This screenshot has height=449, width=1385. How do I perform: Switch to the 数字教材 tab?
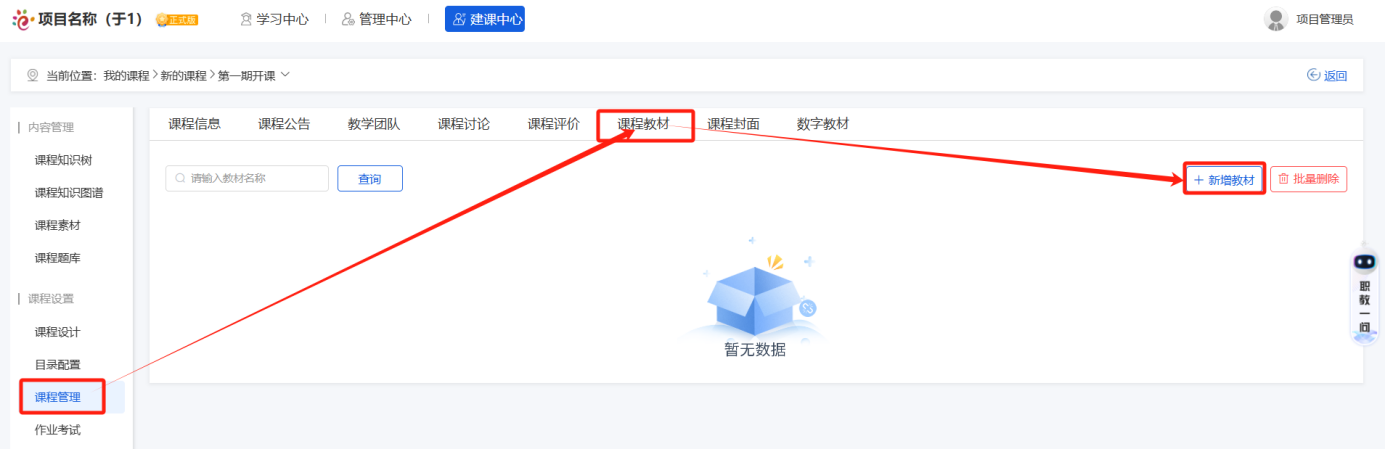click(823, 124)
